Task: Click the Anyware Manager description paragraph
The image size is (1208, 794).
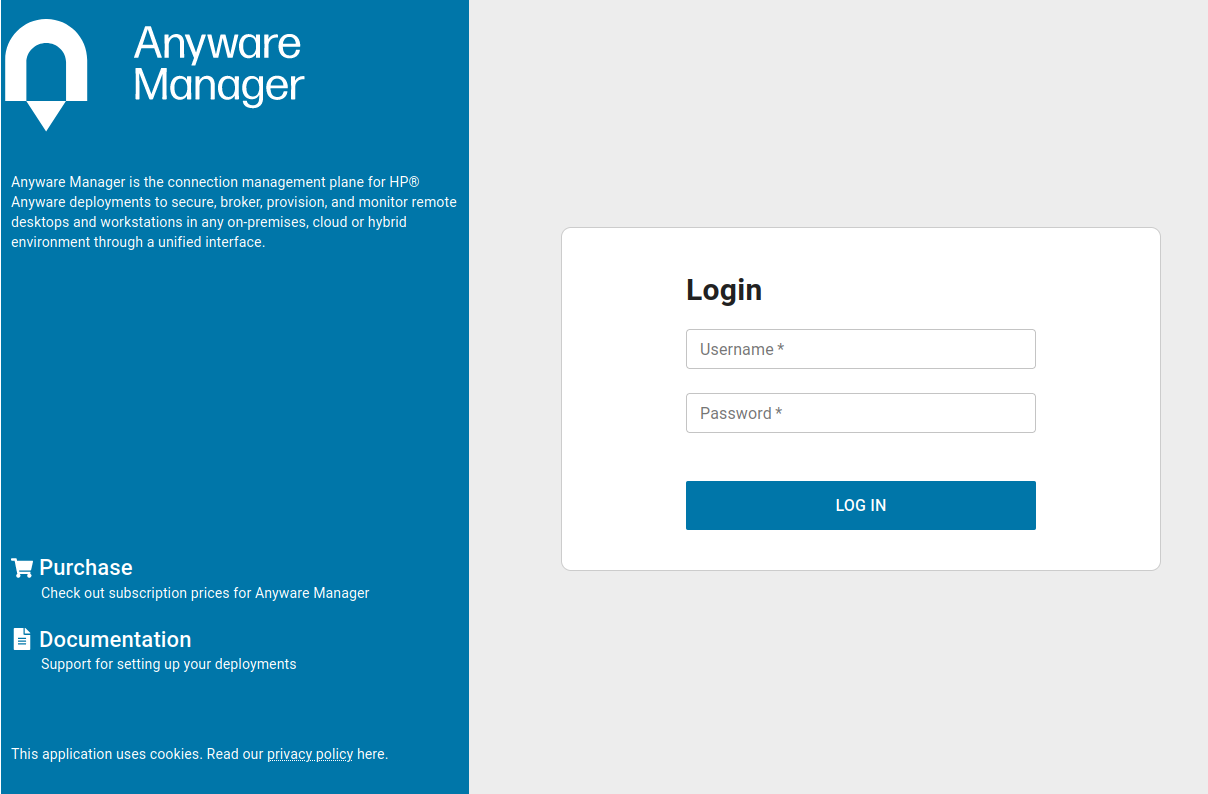Action: [234, 212]
